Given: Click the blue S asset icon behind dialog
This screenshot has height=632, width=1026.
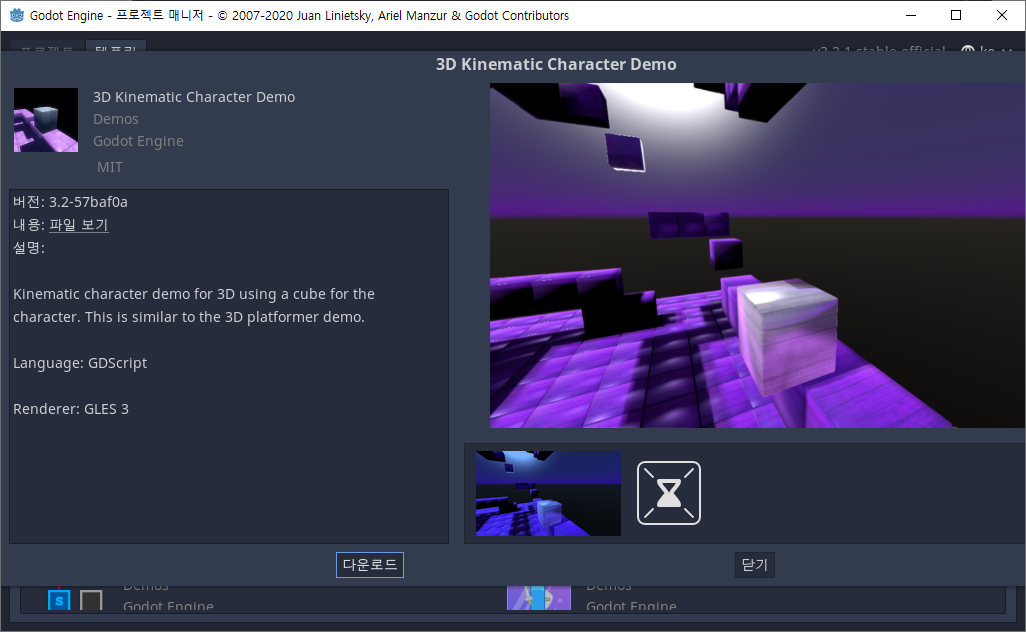Looking at the screenshot, I should tap(59, 599).
